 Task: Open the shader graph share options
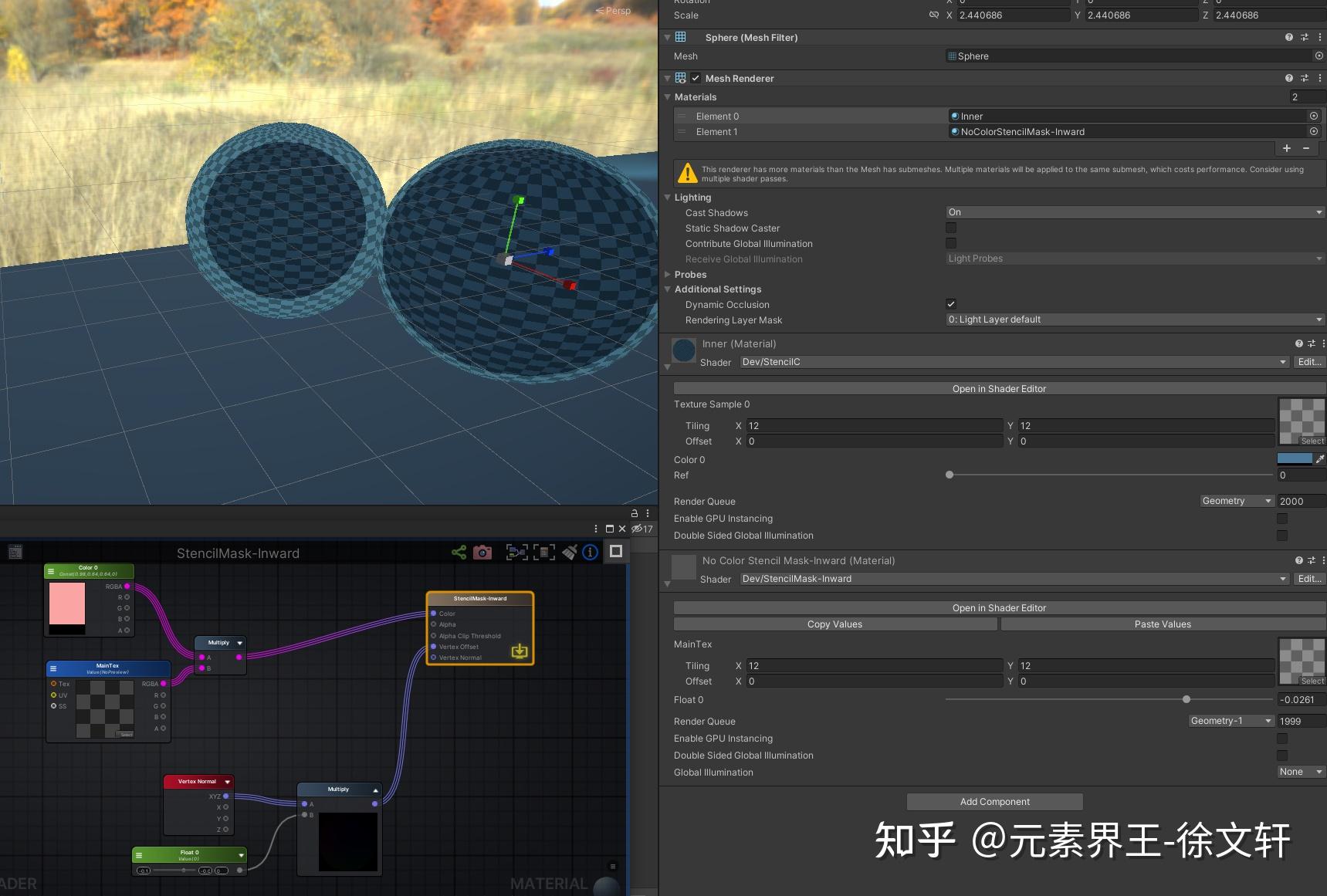click(459, 552)
